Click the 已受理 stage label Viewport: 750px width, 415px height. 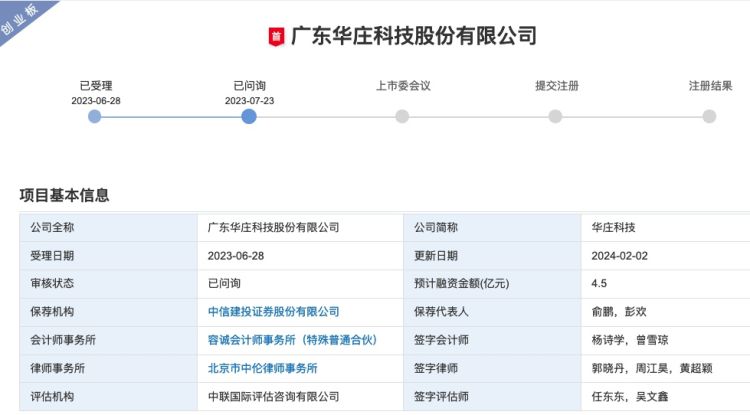pyautogui.click(x=96, y=86)
